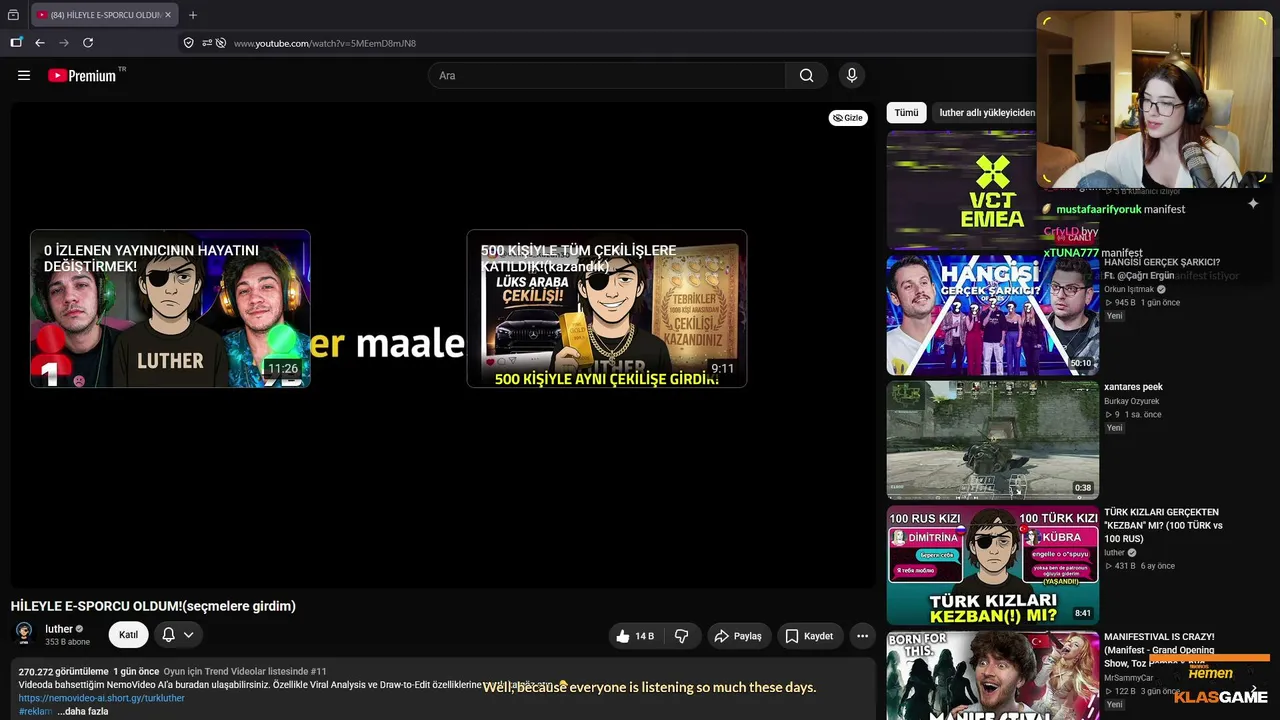Open the 'xantares peek' video thumbnail
Viewport: 1280px width, 720px height.
click(x=993, y=440)
